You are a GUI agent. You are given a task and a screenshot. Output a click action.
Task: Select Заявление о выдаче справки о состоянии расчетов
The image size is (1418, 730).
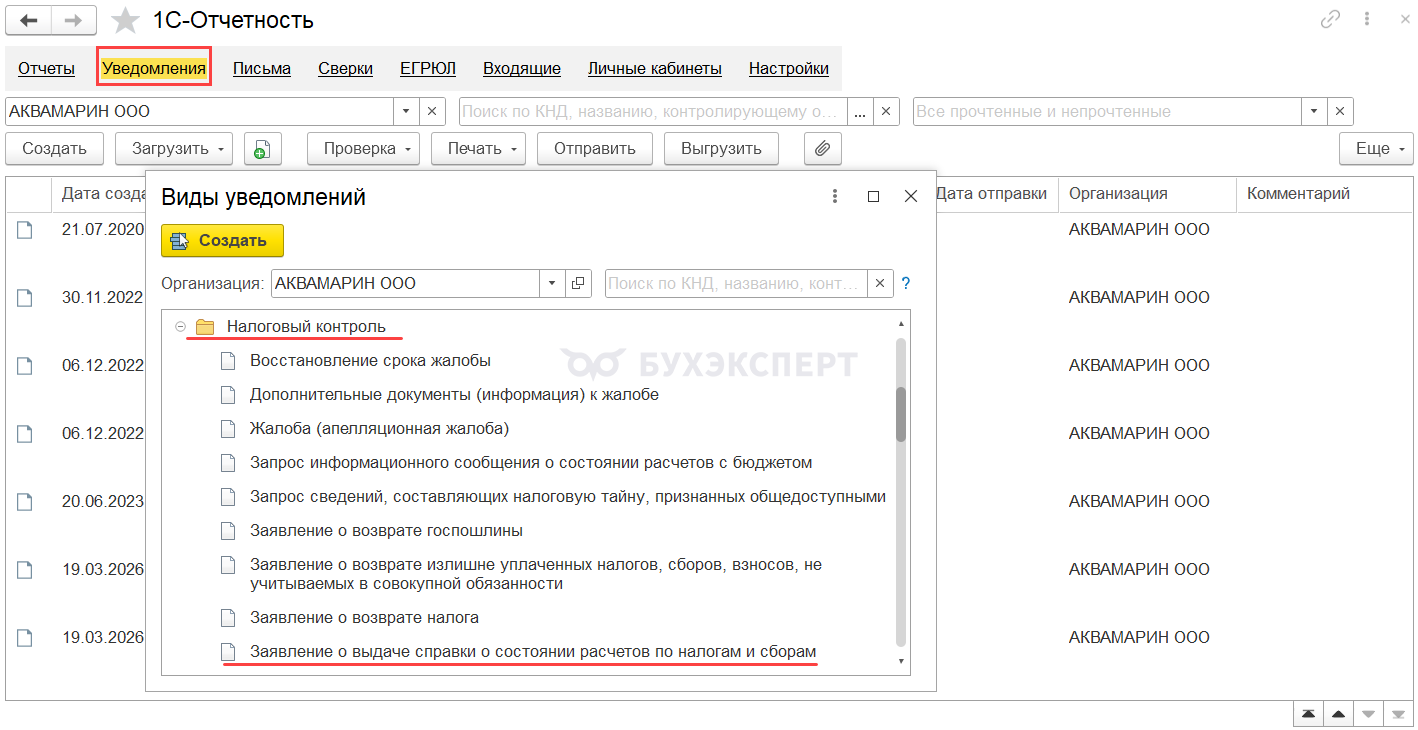point(533,652)
